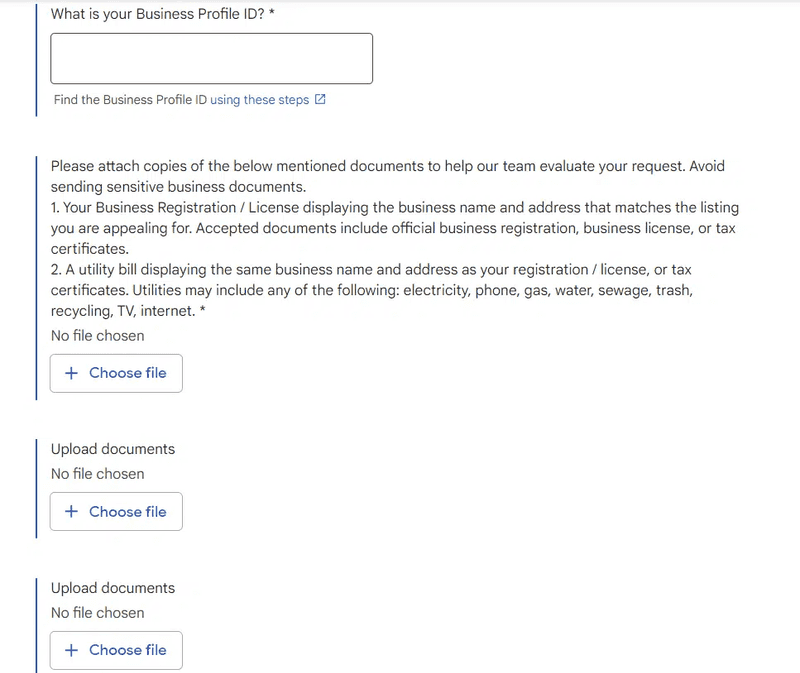Click the Business Profile ID text box

tap(211, 59)
